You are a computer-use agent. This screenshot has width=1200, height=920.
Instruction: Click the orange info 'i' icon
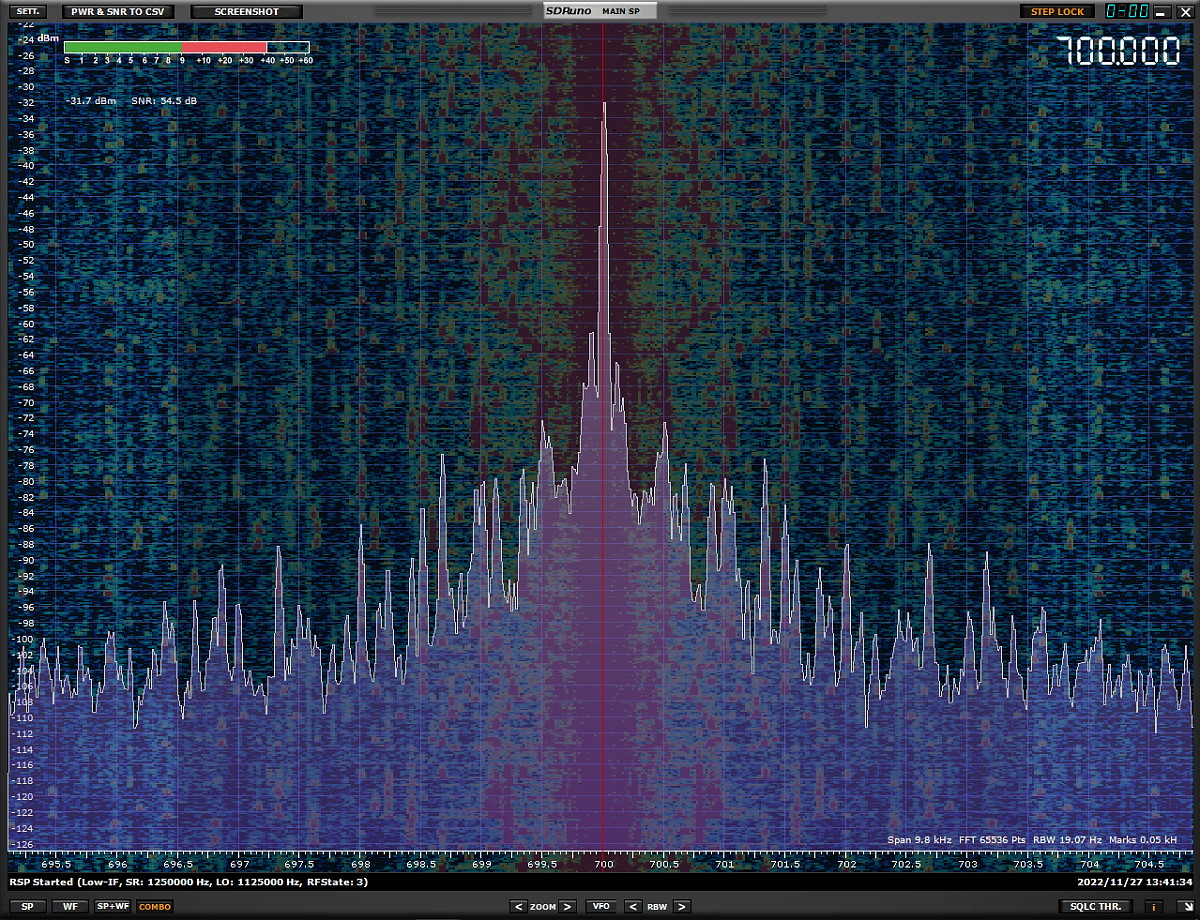tap(1154, 907)
